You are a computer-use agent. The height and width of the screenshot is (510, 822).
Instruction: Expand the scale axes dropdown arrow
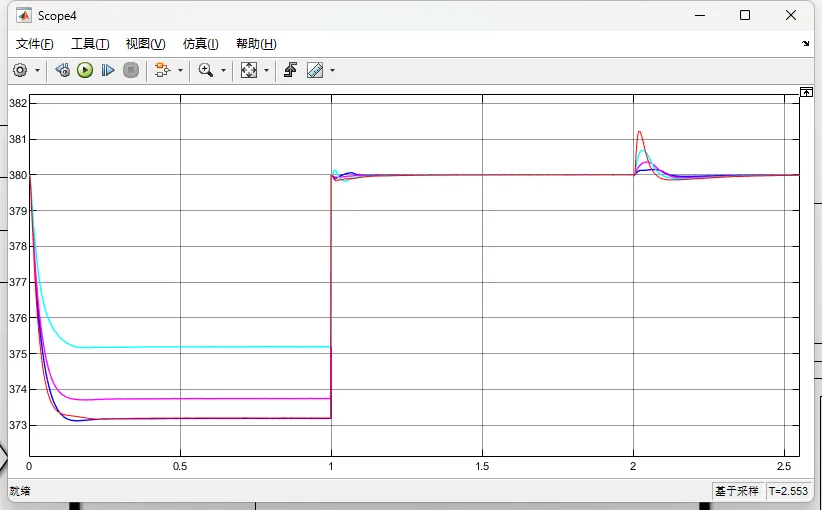pos(266,70)
